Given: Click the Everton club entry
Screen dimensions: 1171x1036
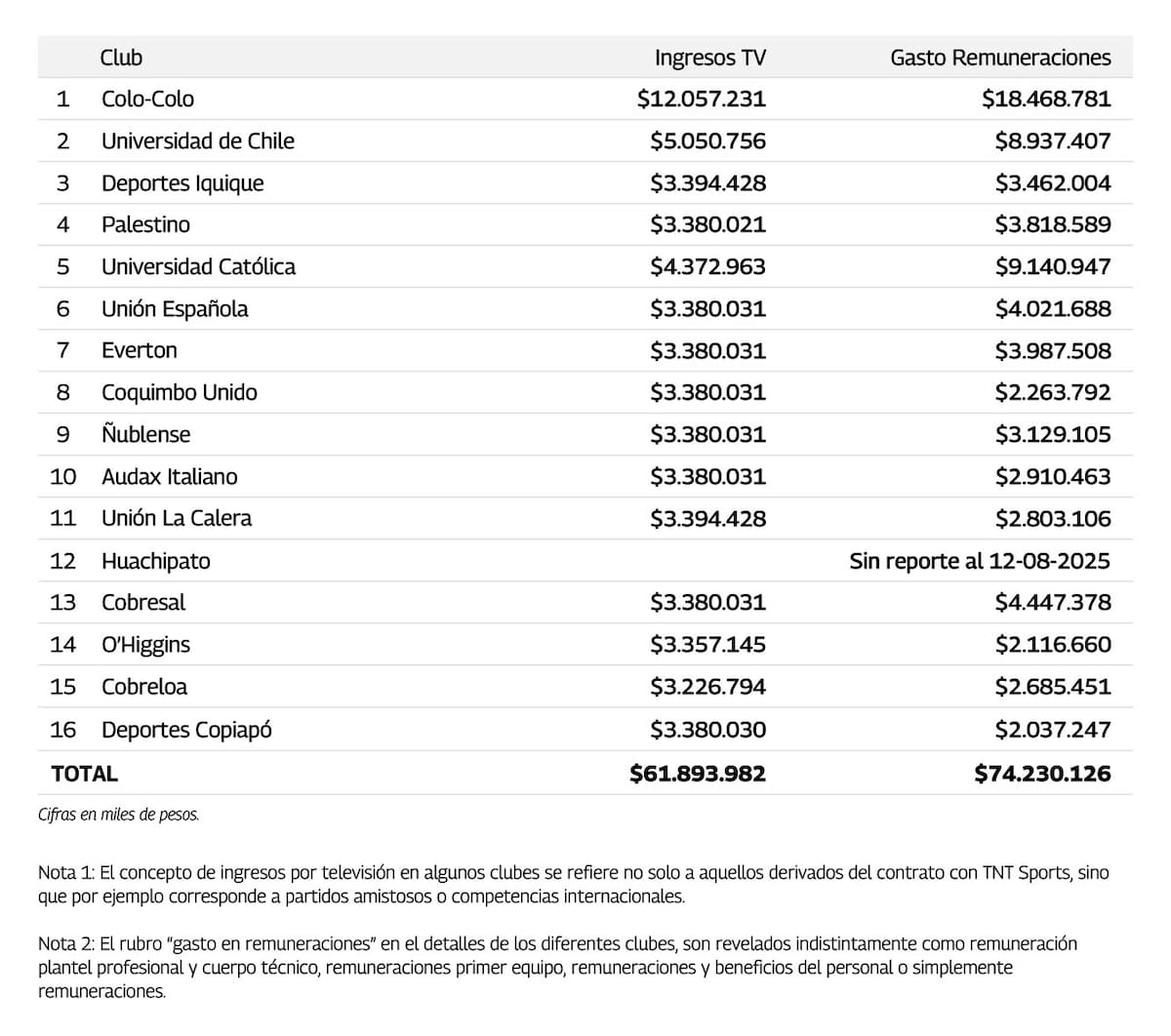Looking at the screenshot, I should click(x=140, y=350).
